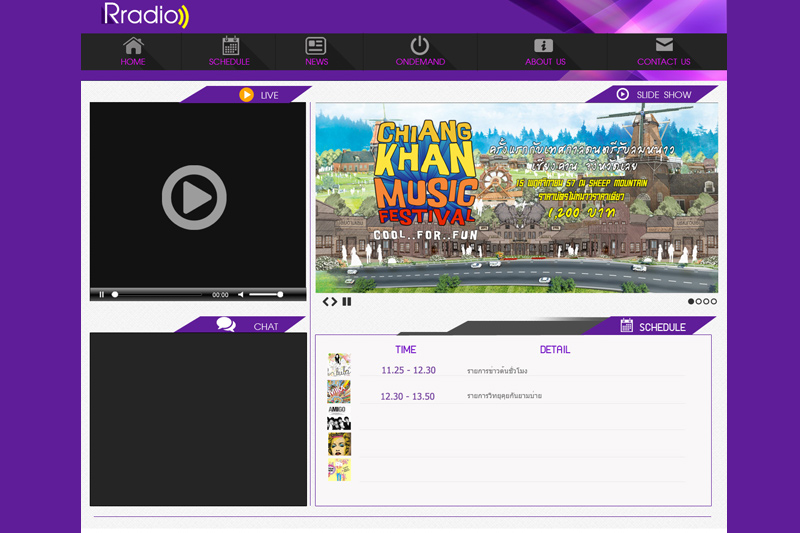This screenshot has width=800, height=533.
Task: Show the next slide arrow
Action: (334, 302)
